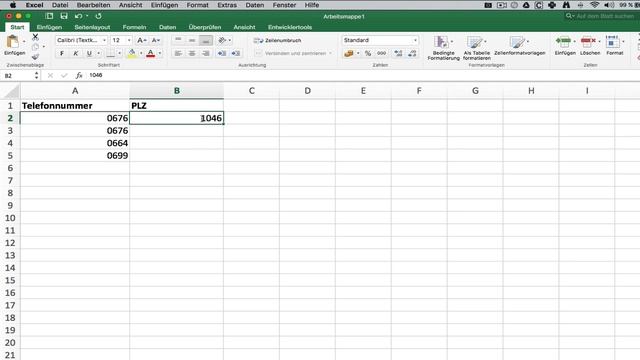
Task: Search the sheet field
Action: pyautogui.click(x=602, y=16)
